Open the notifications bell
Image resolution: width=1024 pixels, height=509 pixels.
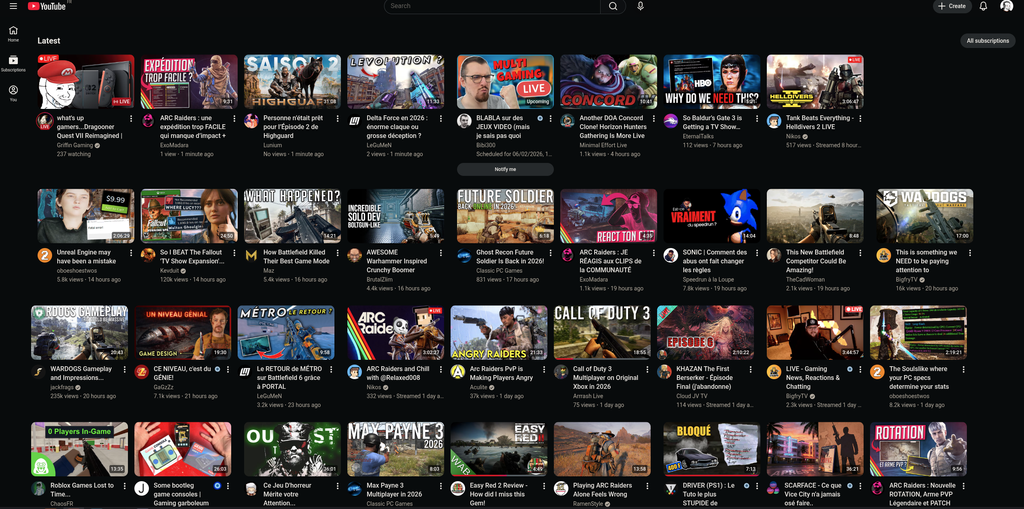[983, 6]
